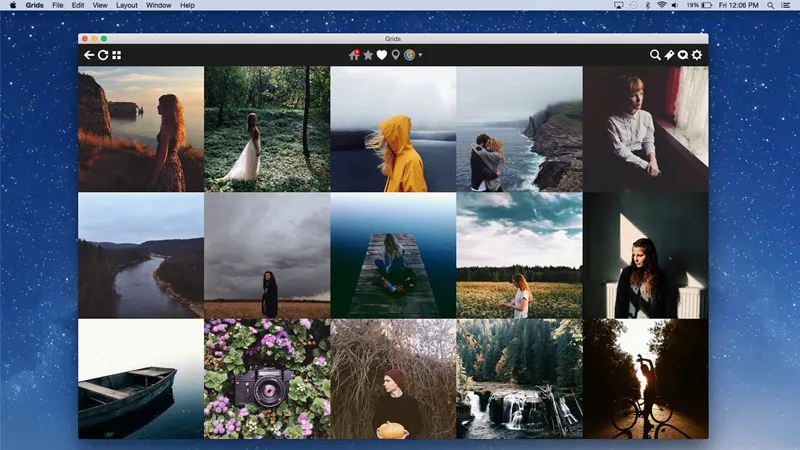Open photo of camera among purple flowers
800x450 pixels.
[267, 379]
